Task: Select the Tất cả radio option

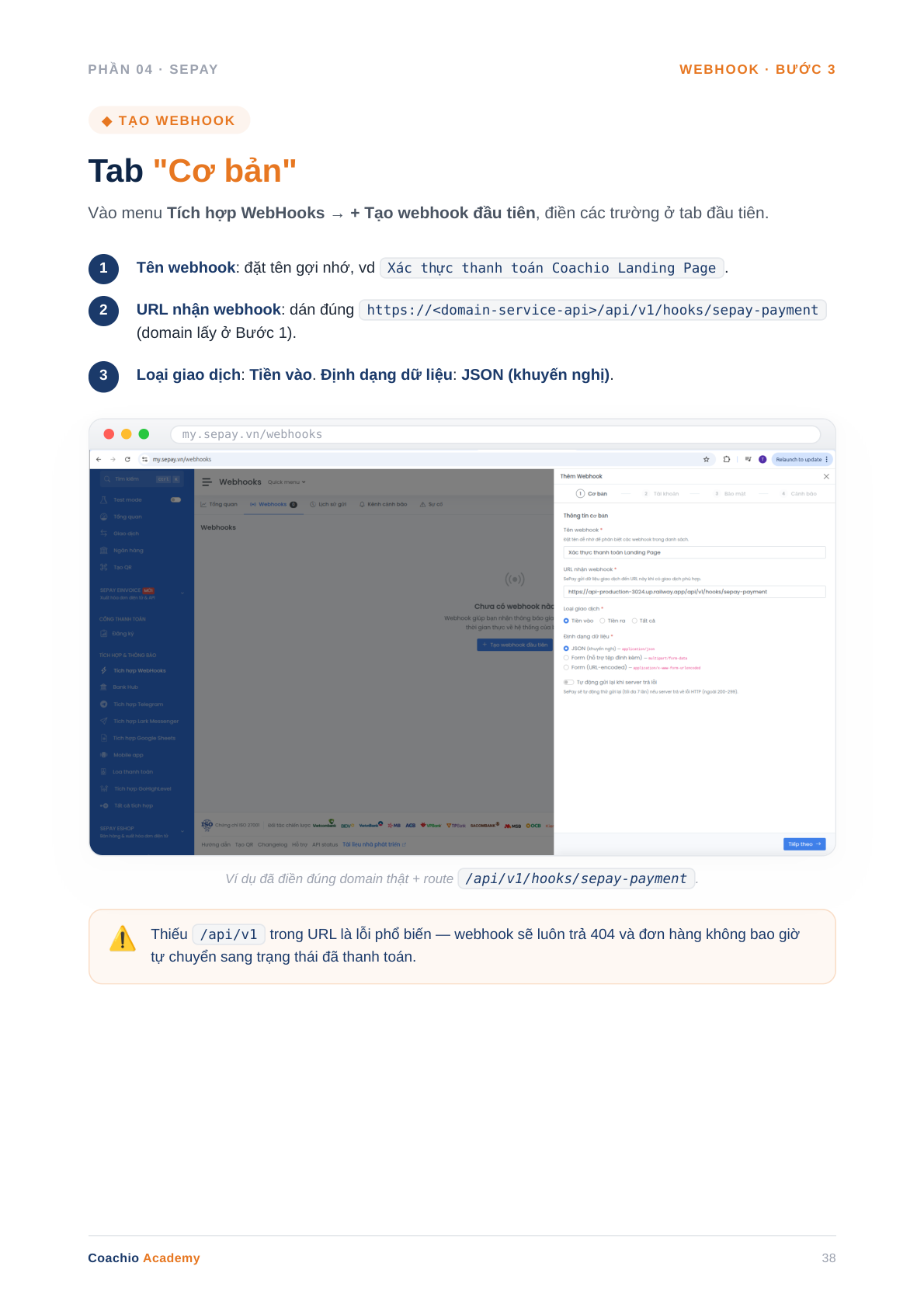Action: (x=644, y=621)
